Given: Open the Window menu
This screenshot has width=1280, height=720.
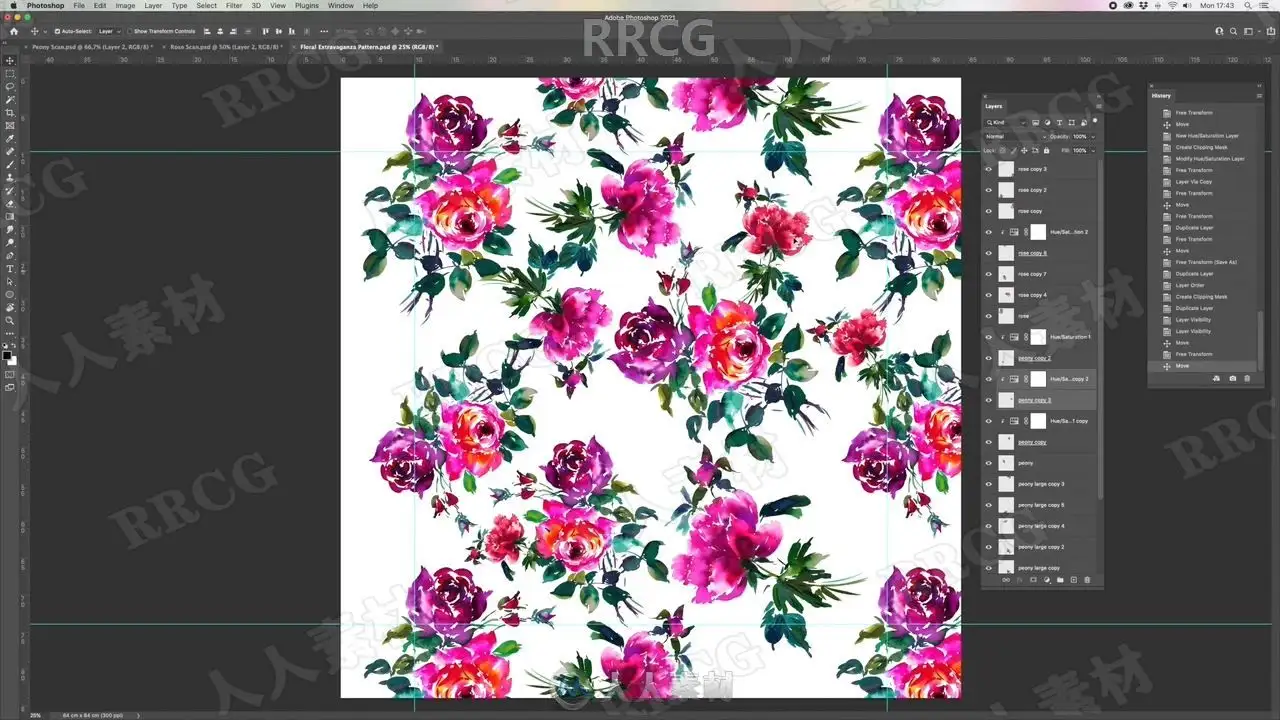Looking at the screenshot, I should 341,6.
